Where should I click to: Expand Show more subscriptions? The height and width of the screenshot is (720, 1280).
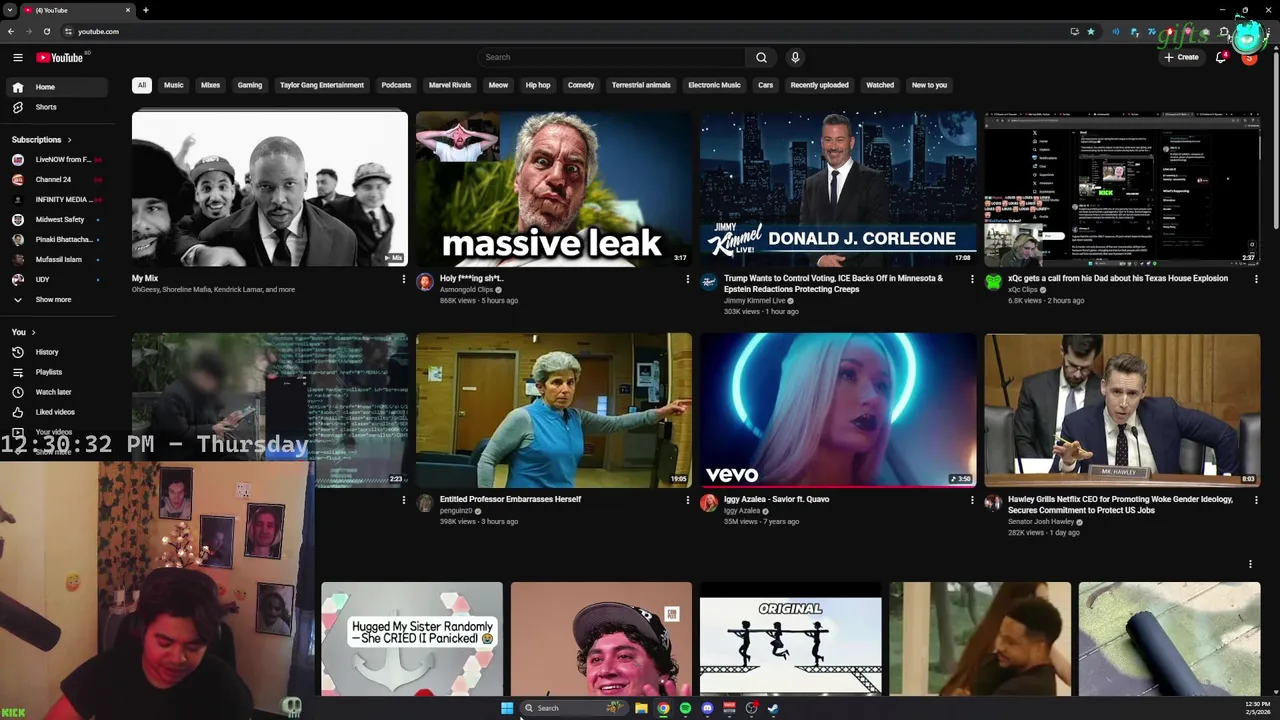coord(55,300)
